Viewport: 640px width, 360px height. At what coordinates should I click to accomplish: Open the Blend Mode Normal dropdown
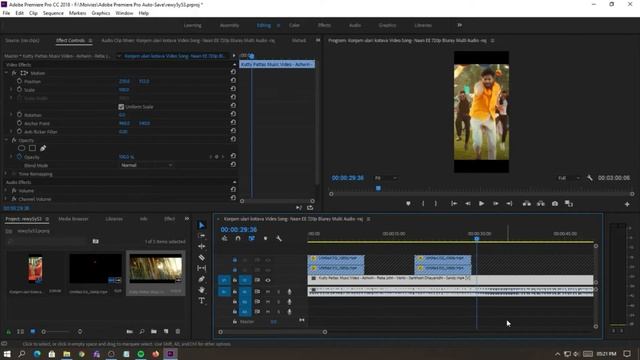[x=147, y=165]
